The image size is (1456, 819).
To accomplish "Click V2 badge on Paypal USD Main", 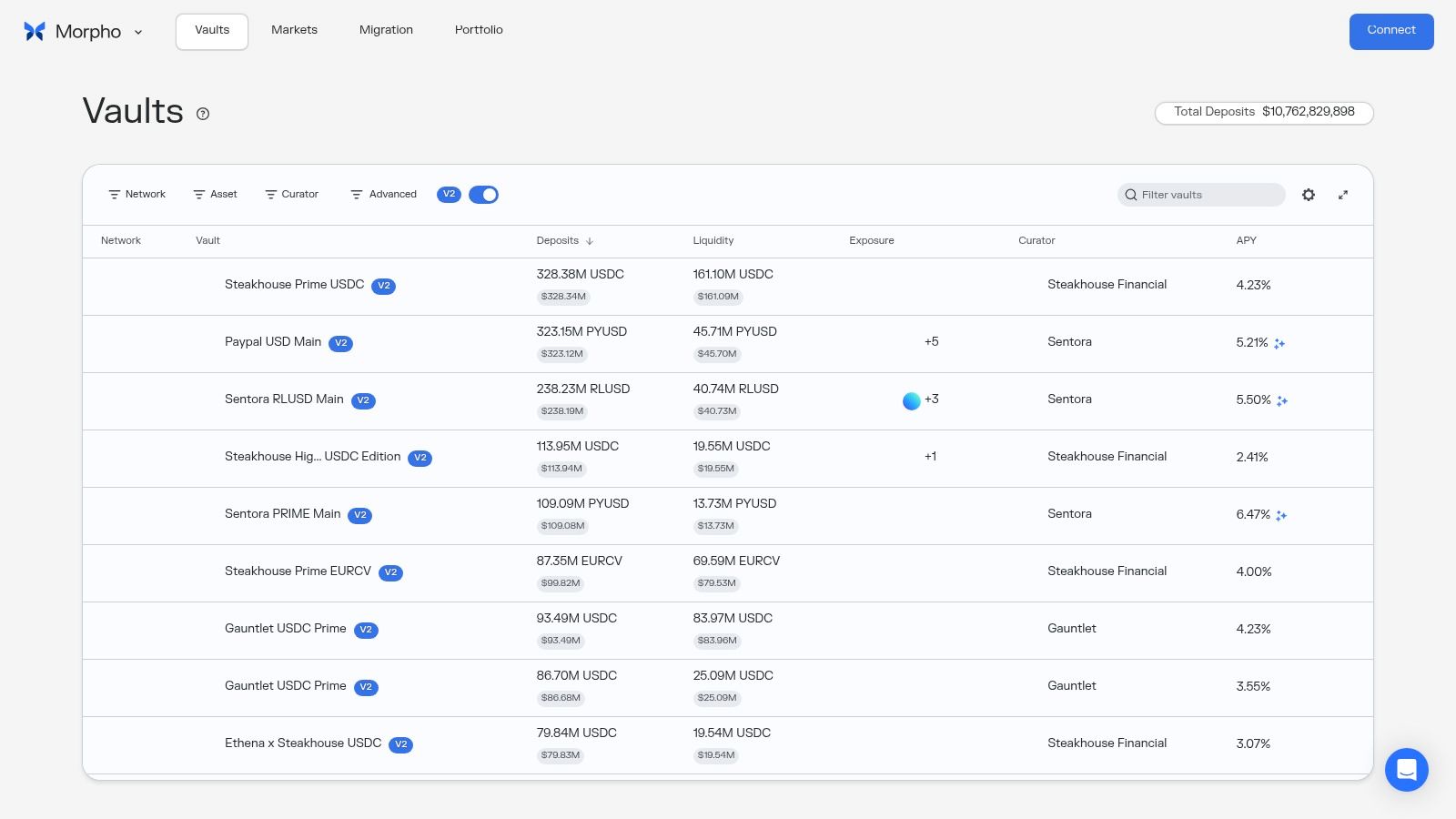I will click(x=341, y=343).
